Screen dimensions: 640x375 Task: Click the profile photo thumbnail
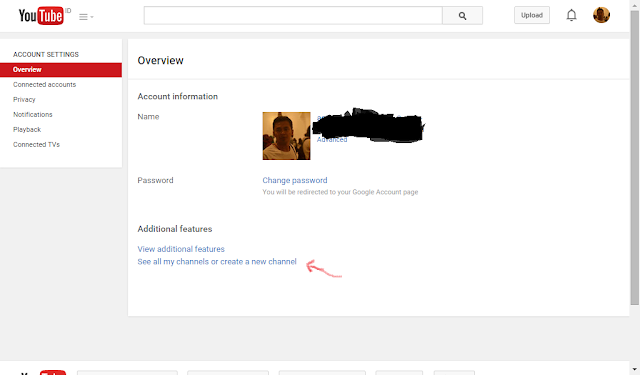pyautogui.click(x=287, y=136)
